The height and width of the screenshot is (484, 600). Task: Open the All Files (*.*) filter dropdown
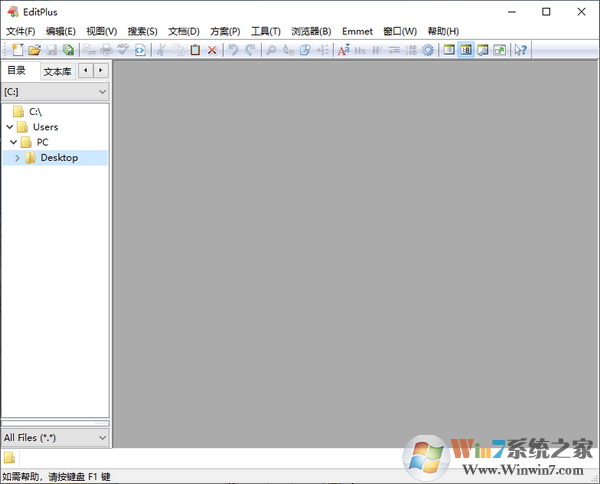55,438
